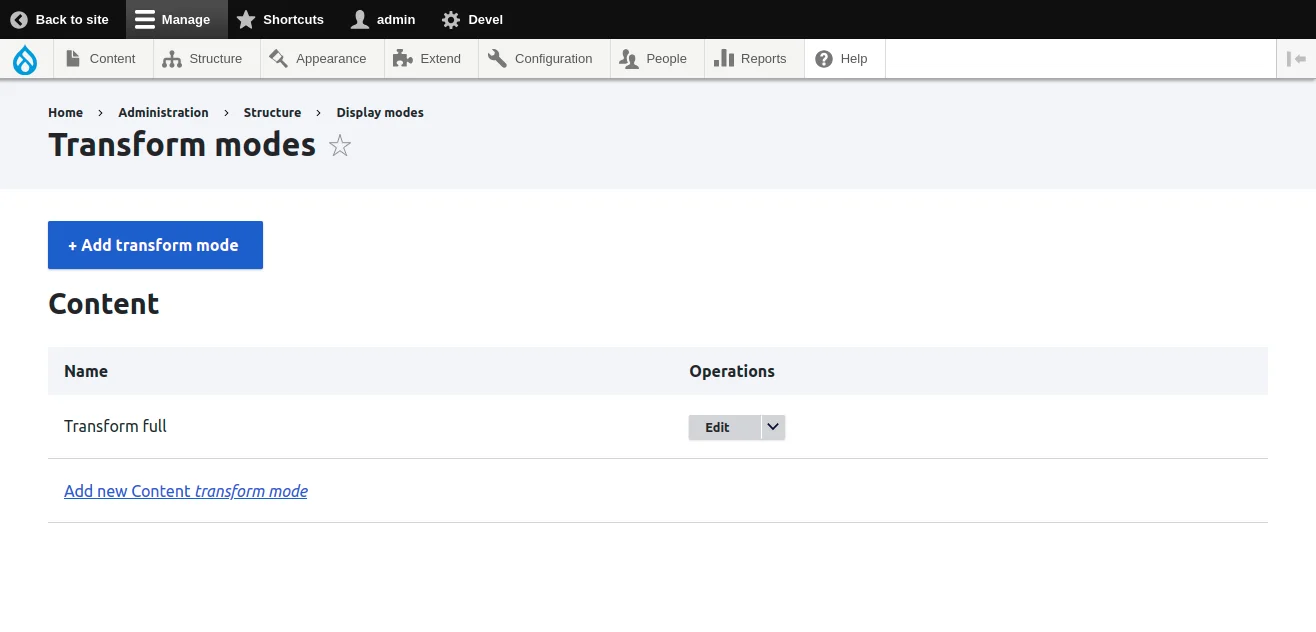This screenshot has width=1316, height=632.
Task: Click the Appearance paintbrush icon
Action: coord(277,58)
